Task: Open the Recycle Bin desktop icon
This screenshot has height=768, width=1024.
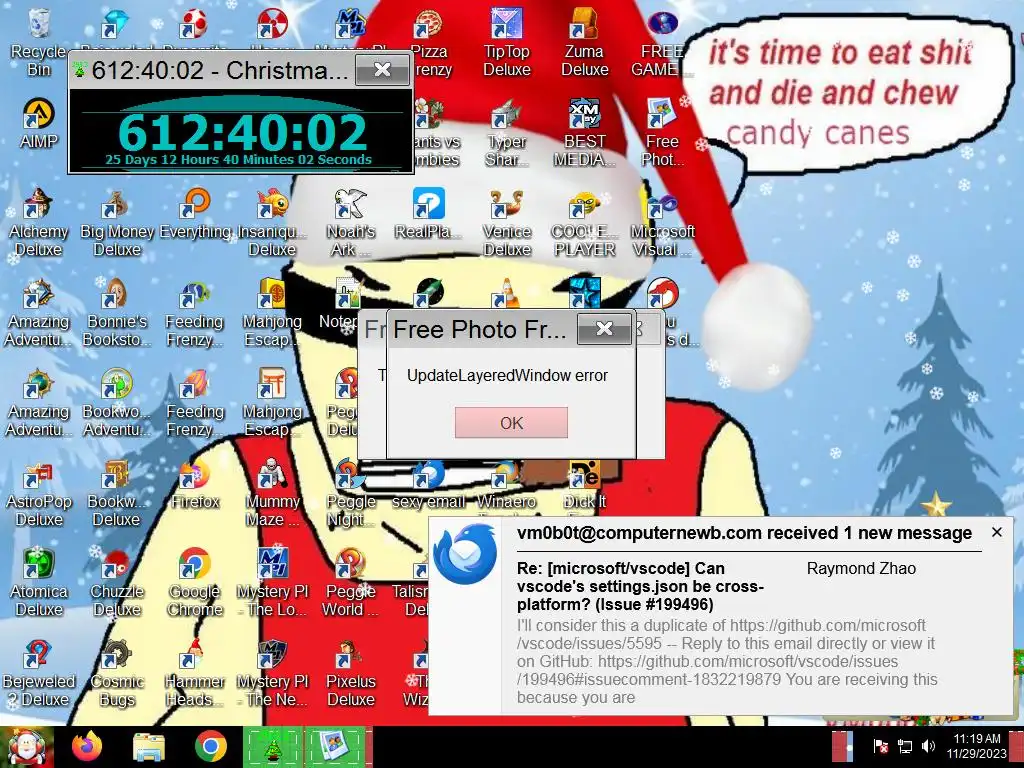Action: tap(39, 43)
